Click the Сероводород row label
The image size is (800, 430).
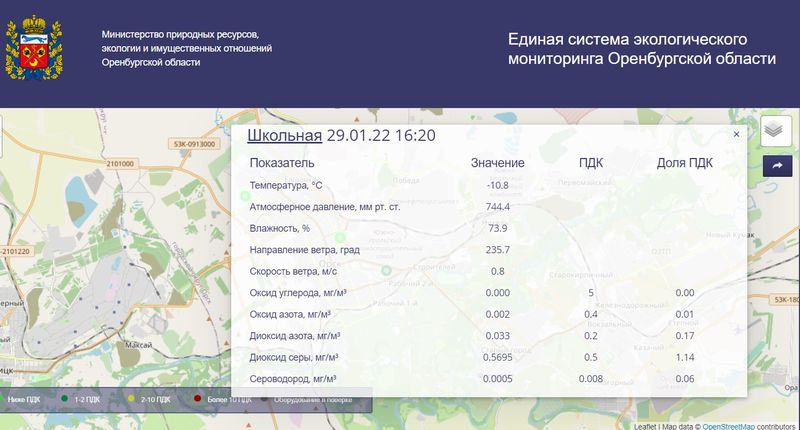292,379
